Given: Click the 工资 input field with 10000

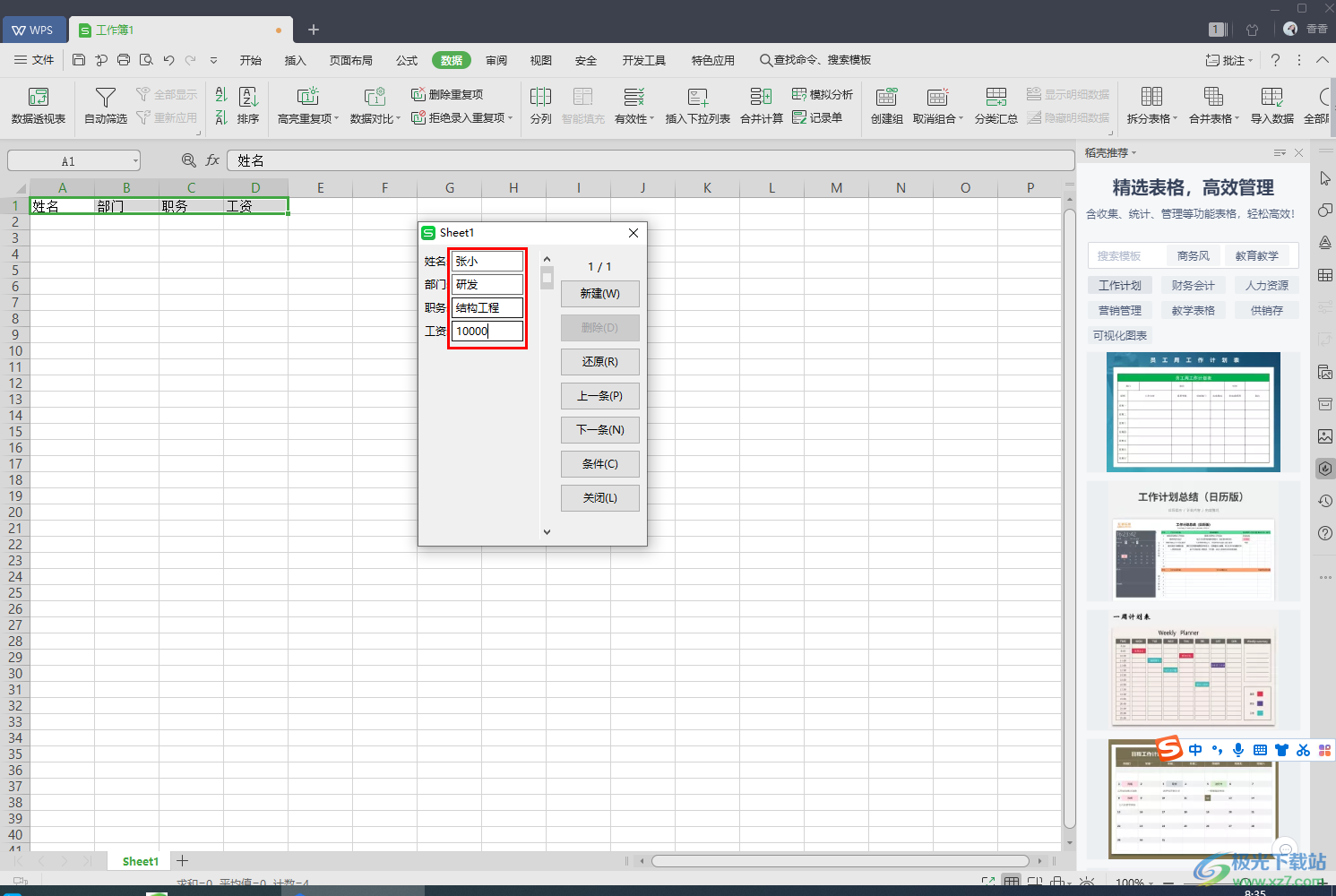Looking at the screenshot, I should (487, 331).
